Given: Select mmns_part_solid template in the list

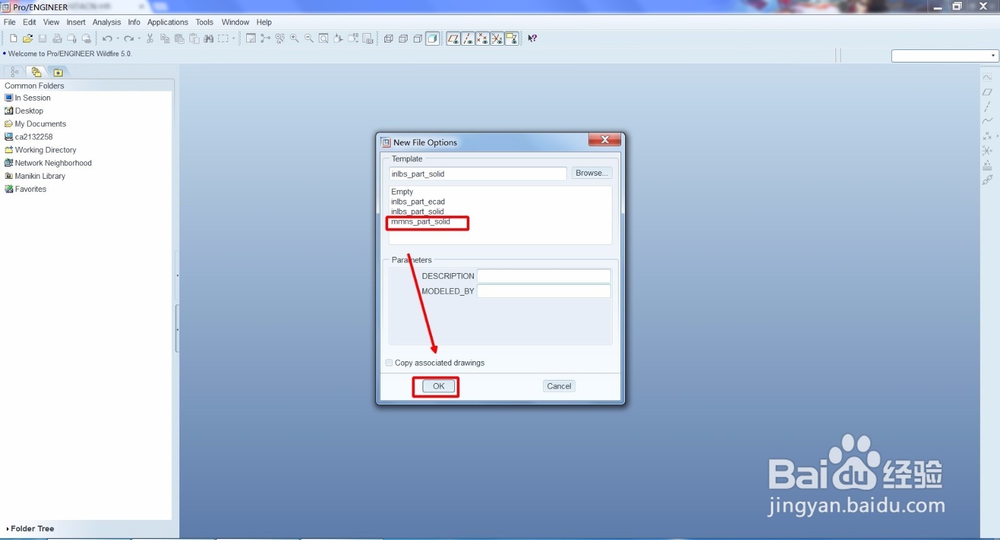Looking at the screenshot, I should [421, 222].
